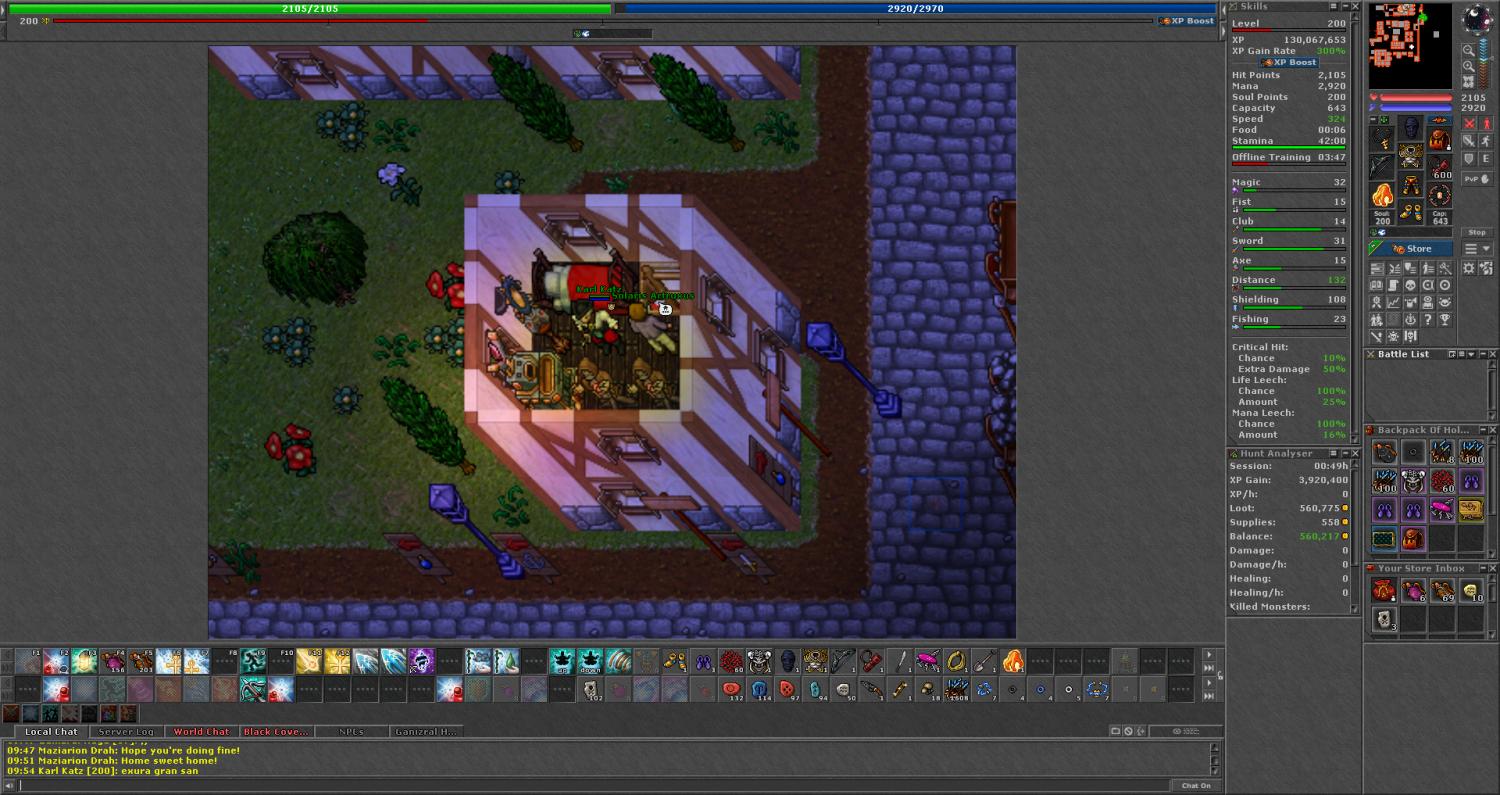Select the sword balanced attack mode
Screen dimensions: 1500x795
(x=1469, y=141)
